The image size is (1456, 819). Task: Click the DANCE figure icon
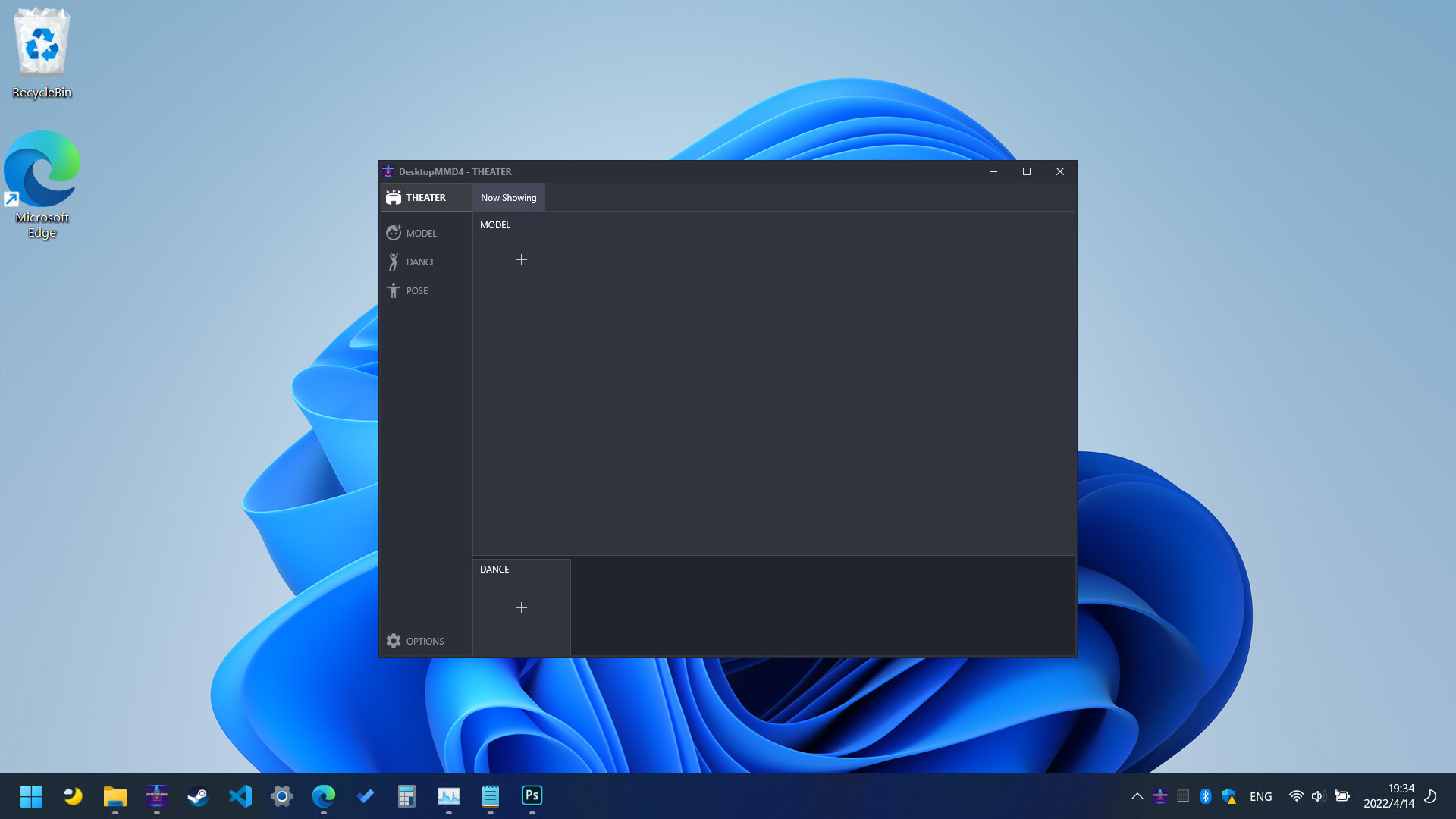(393, 261)
